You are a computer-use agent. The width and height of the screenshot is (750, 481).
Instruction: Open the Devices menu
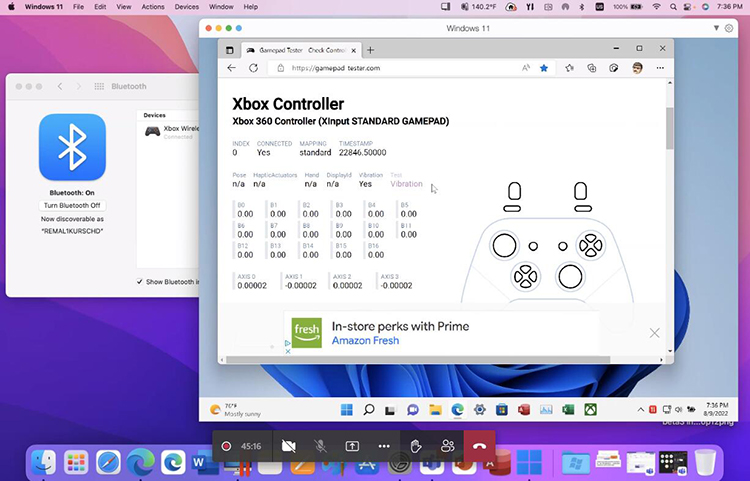click(x=187, y=7)
